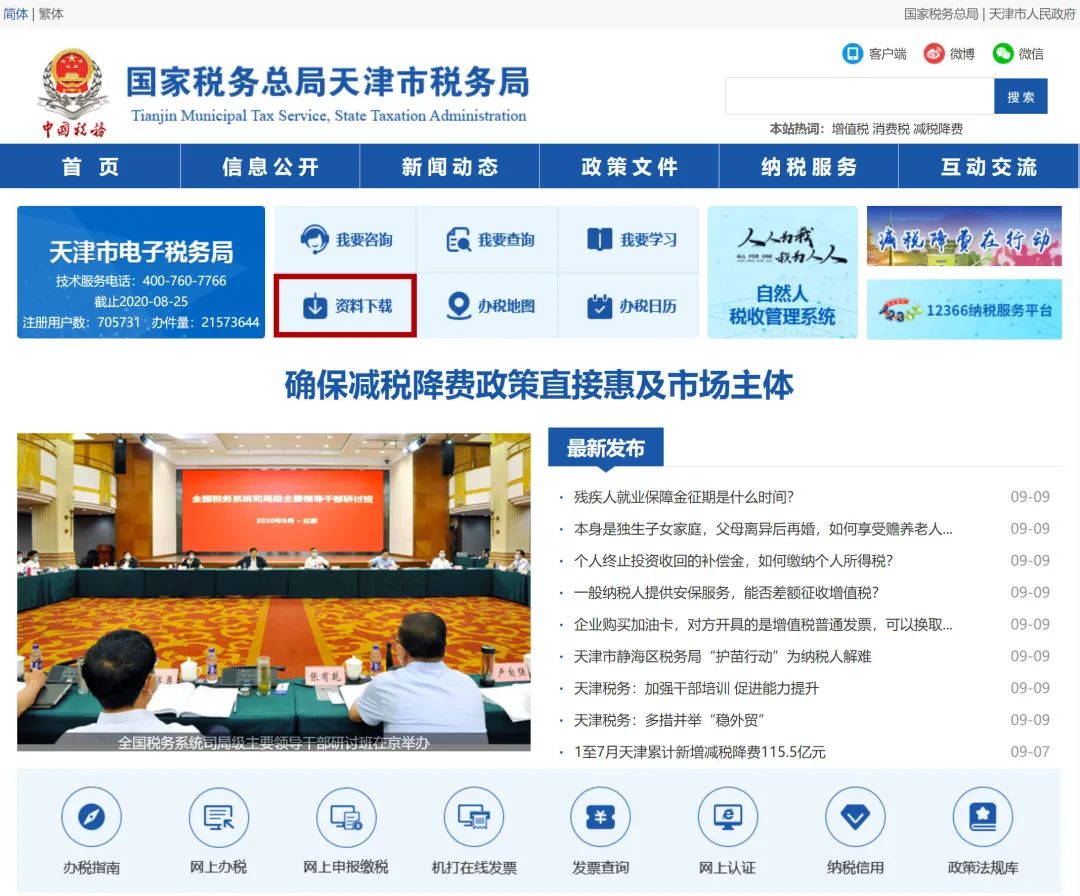Focus the site search input field
1080x896 pixels.
[x=860, y=96]
